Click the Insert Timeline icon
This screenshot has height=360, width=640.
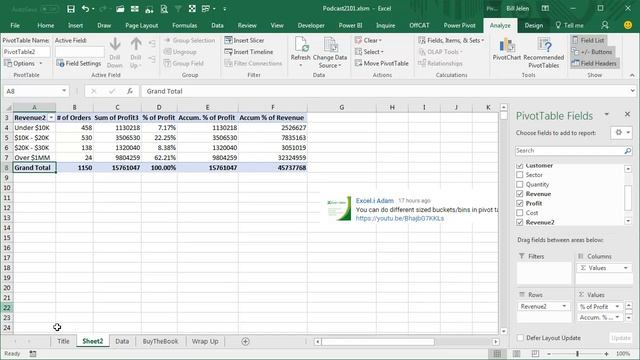click(228, 52)
